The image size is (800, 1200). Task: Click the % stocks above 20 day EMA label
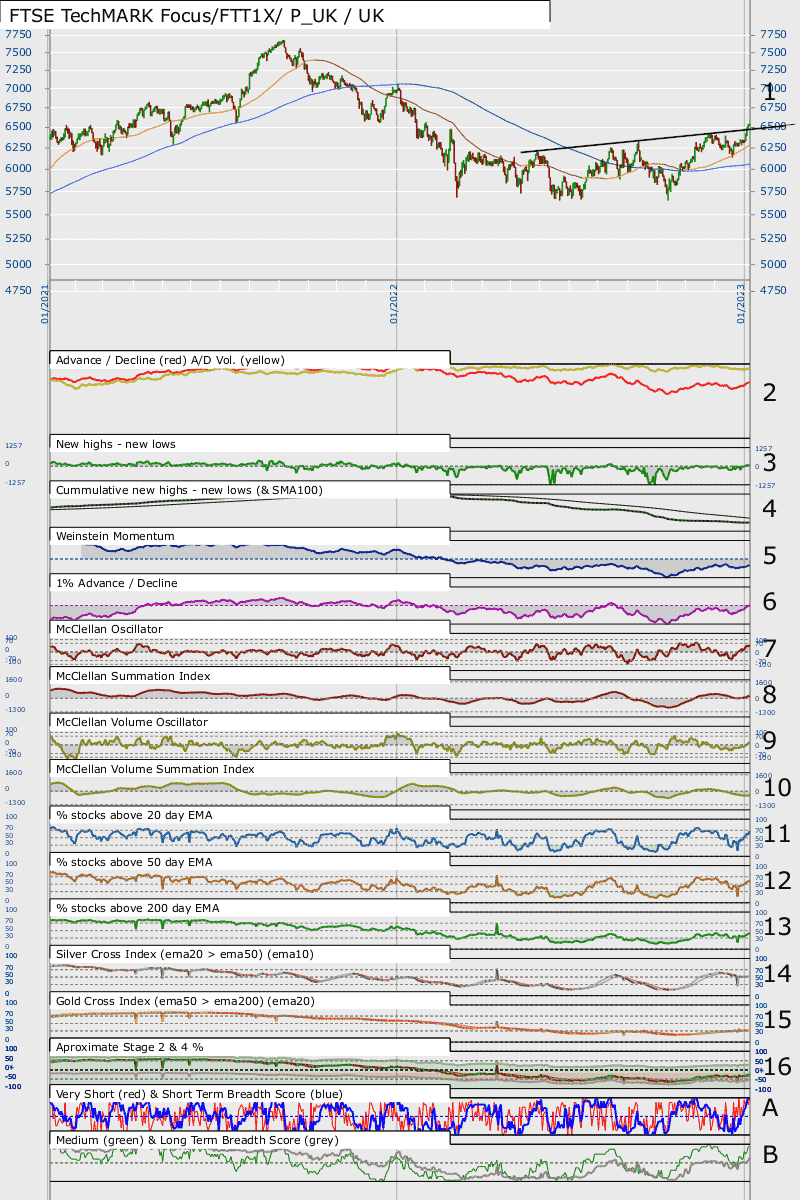point(134,815)
